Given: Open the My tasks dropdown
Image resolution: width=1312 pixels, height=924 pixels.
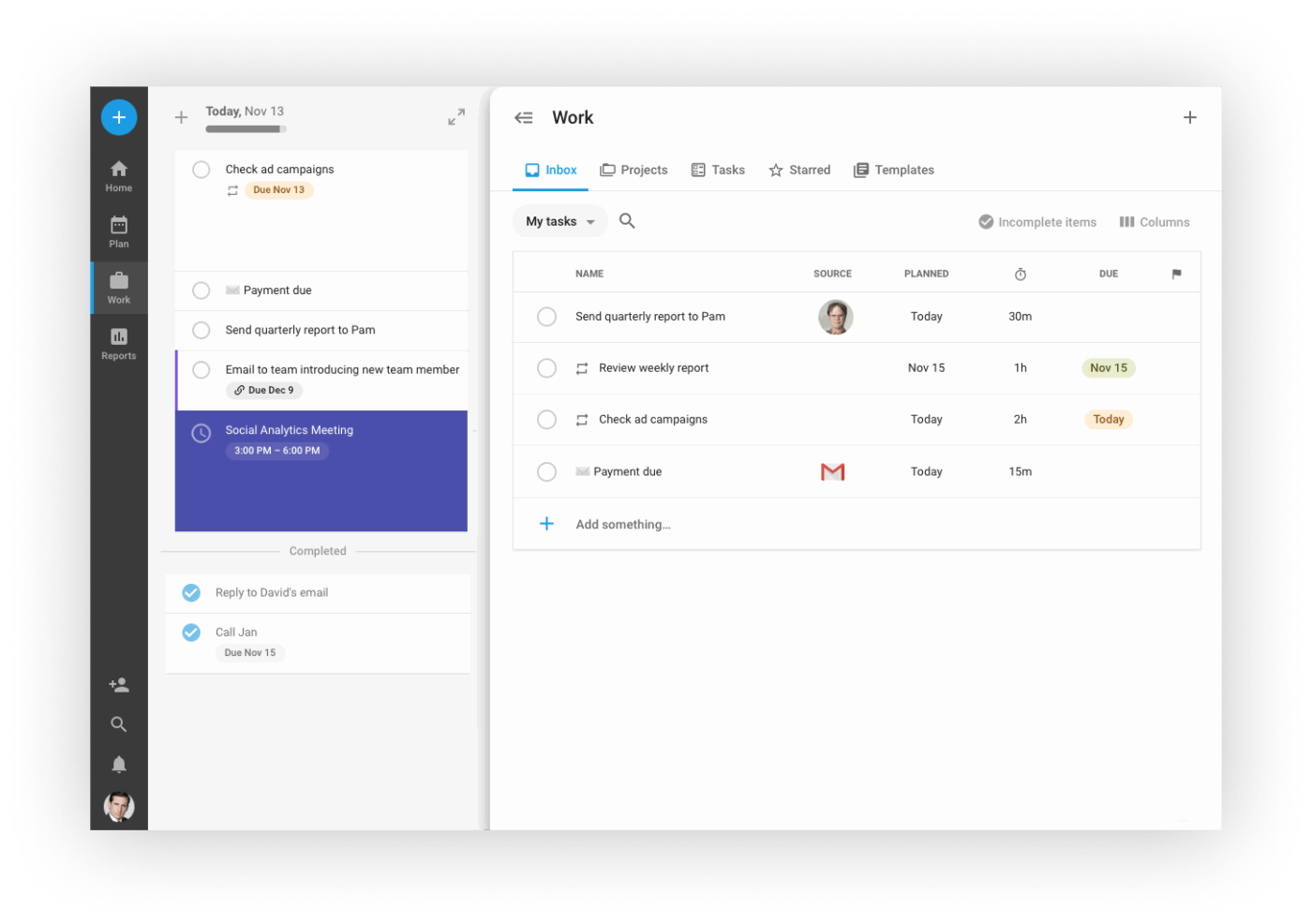Looking at the screenshot, I should coord(559,220).
